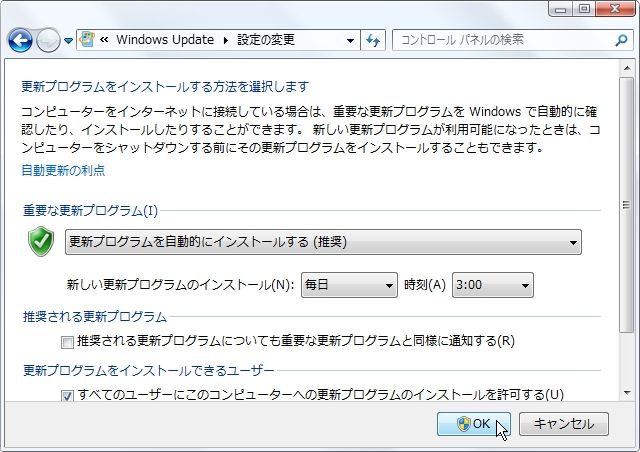640x452 pixels.
Task: Click the UAC shield on OK button
Action: [x=464, y=424]
